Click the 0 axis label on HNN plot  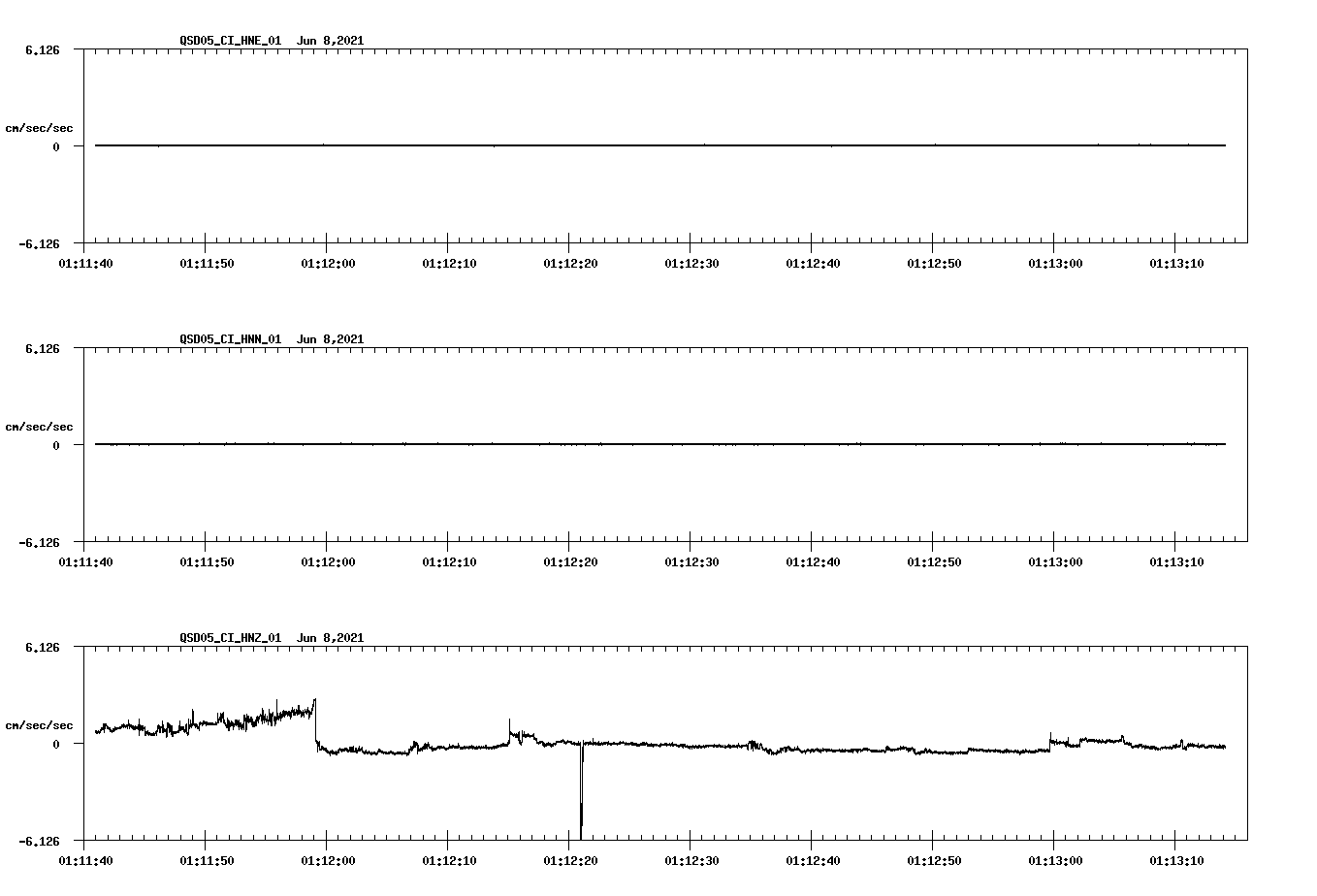click(56, 445)
